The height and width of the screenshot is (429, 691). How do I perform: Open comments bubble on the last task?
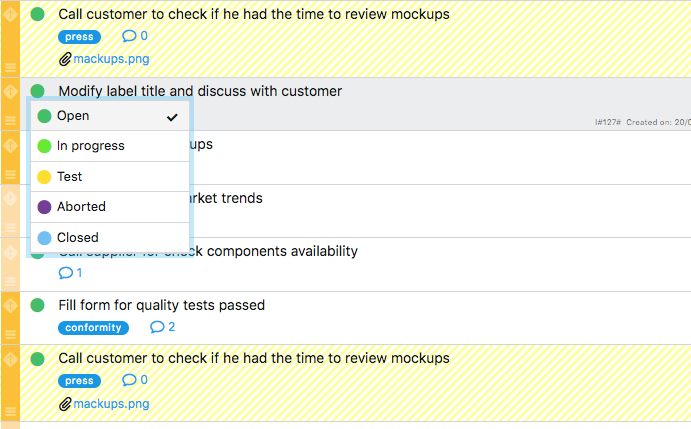134,380
